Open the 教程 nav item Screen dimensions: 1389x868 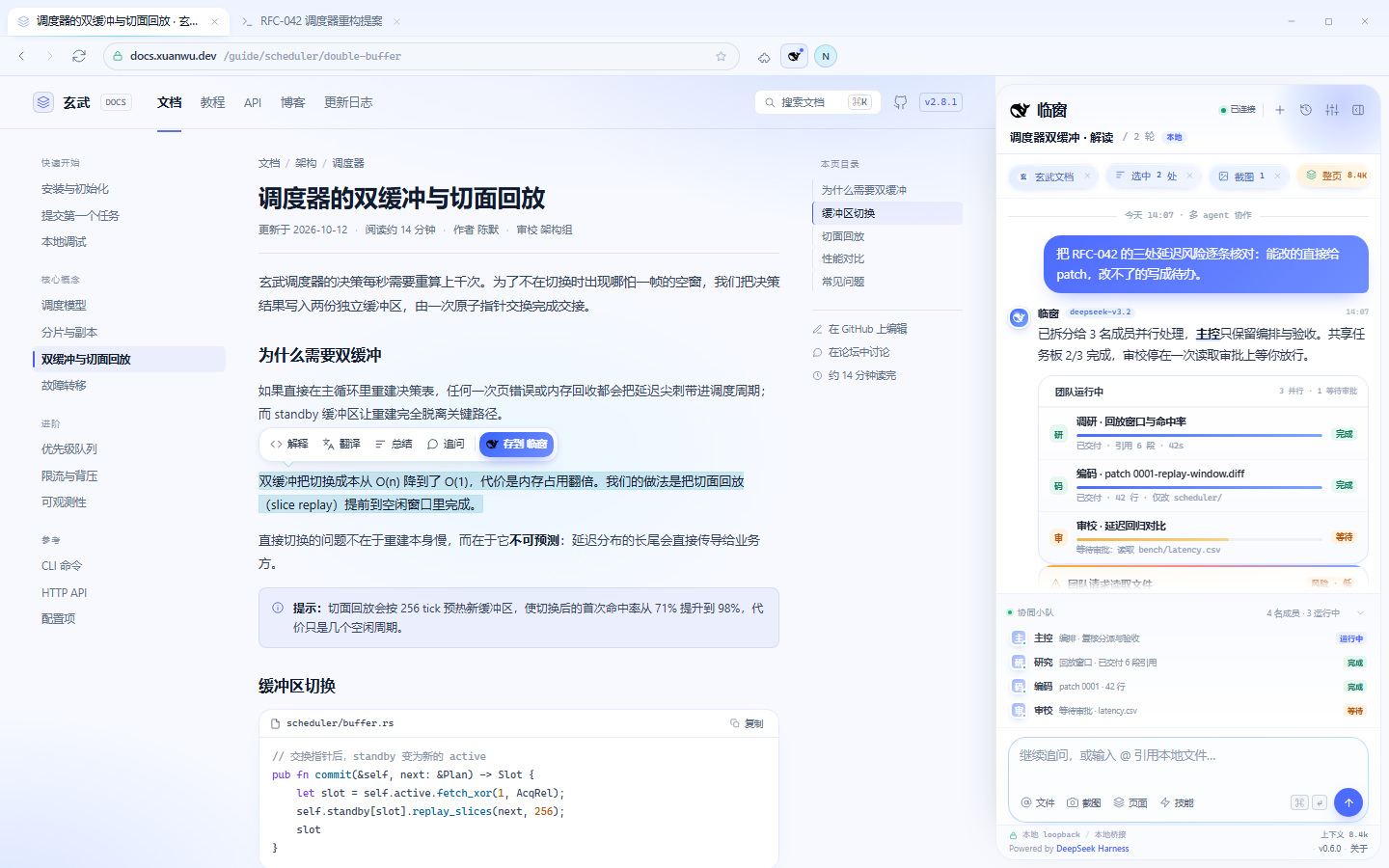tap(212, 102)
